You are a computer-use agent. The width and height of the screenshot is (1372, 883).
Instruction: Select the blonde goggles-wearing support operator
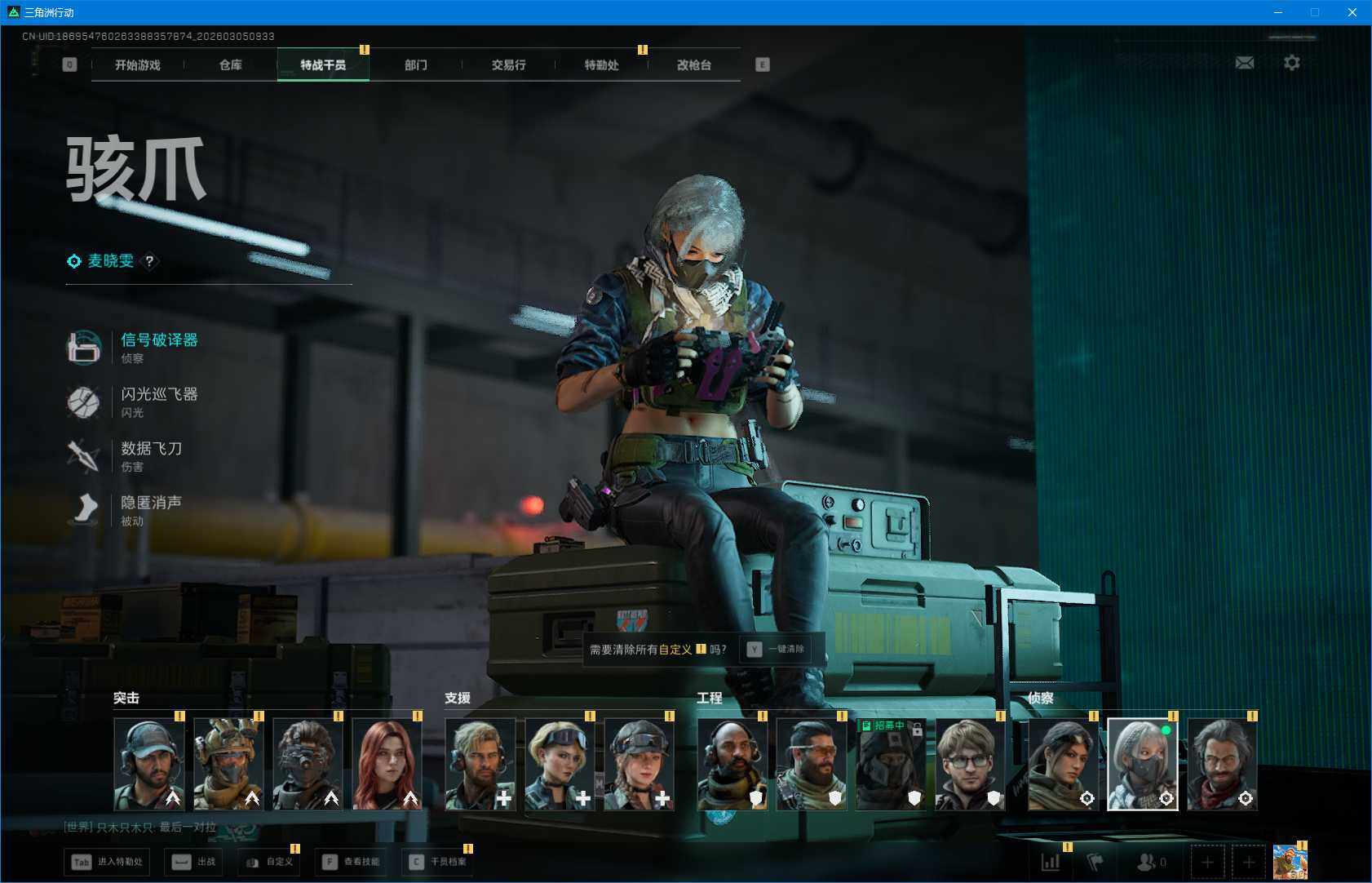click(x=560, y=764)
